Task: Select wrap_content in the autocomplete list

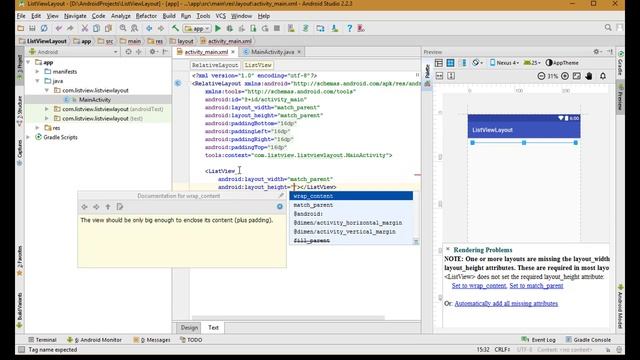Action: (351, 196)
